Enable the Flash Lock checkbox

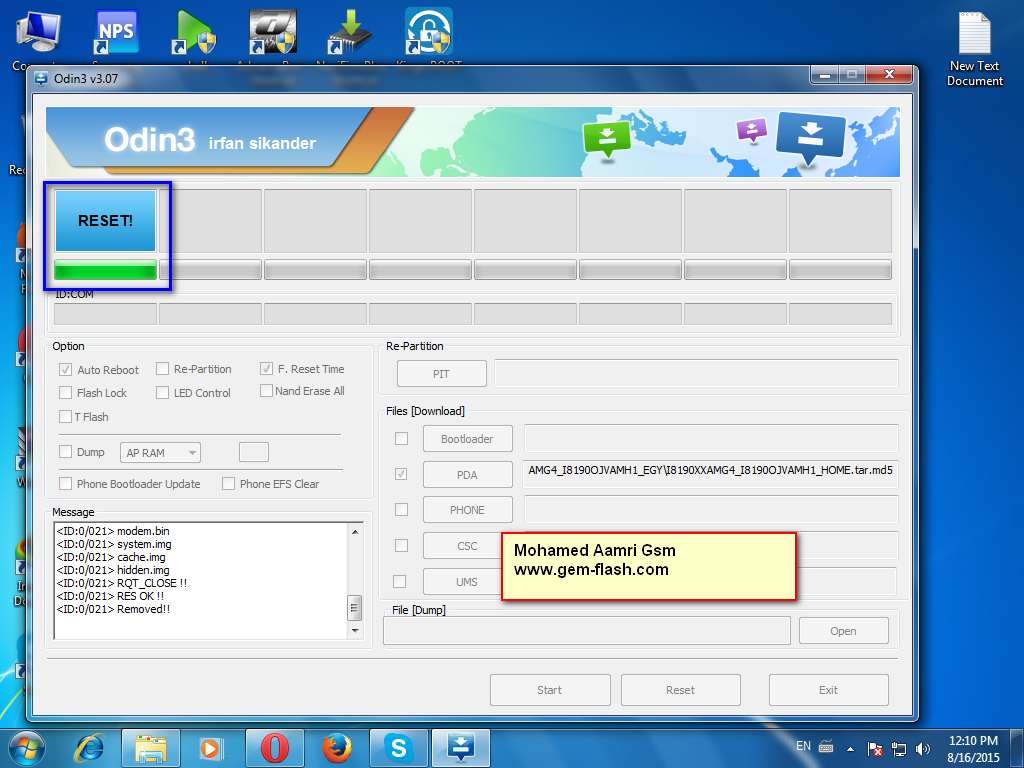[x=65, y=392]
